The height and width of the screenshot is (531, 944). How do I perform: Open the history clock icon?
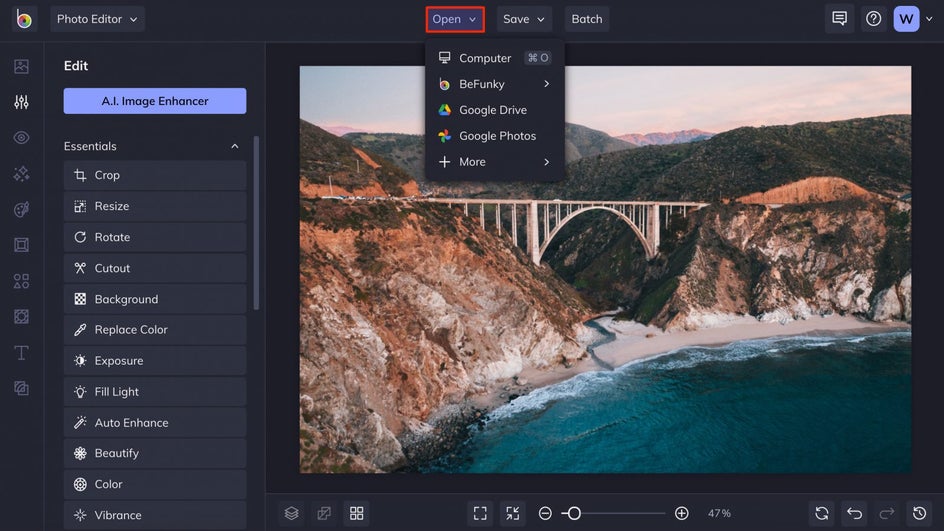point(919,513)
